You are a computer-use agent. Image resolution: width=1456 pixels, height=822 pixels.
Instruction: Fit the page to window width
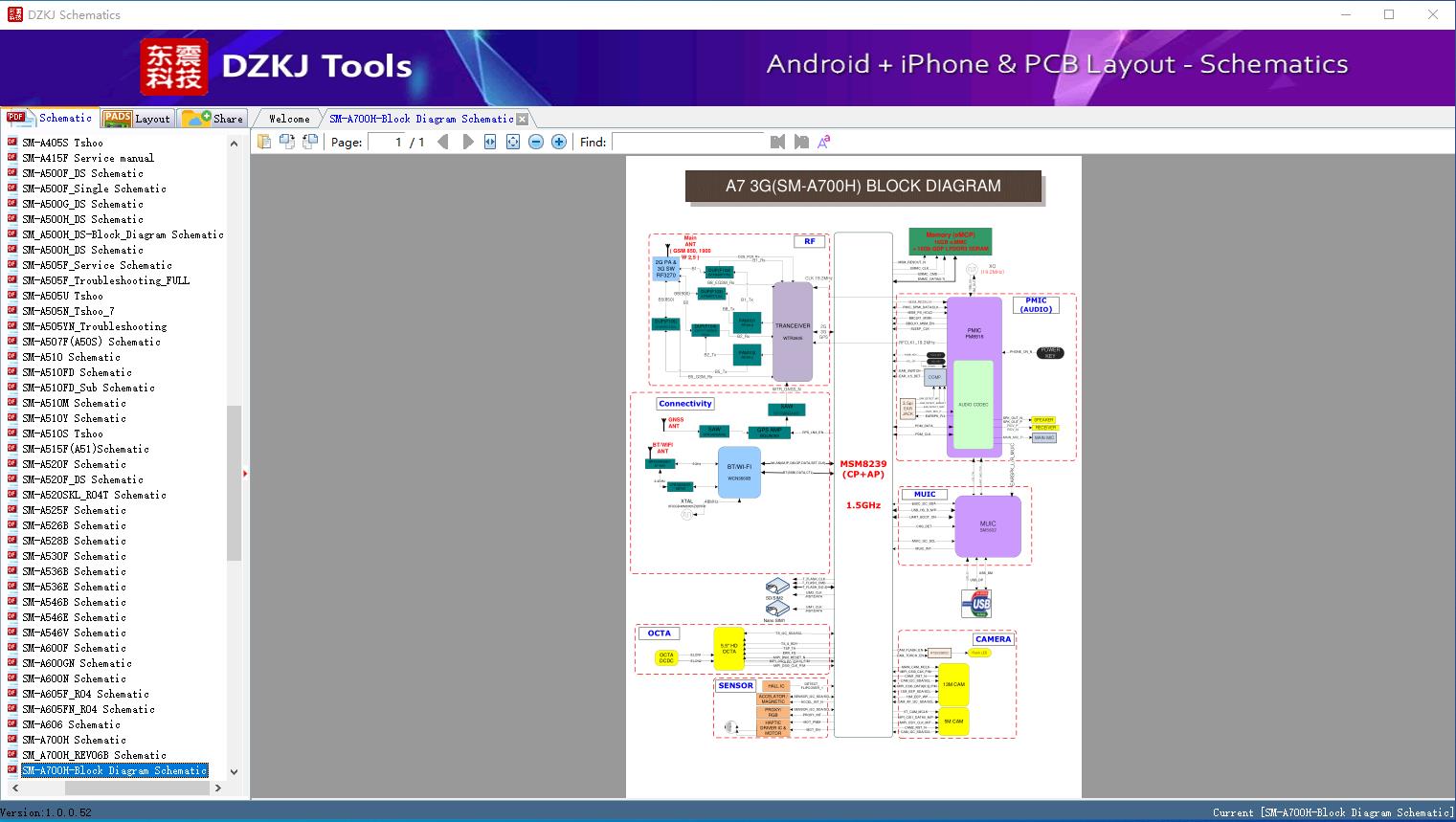[490, 142]
